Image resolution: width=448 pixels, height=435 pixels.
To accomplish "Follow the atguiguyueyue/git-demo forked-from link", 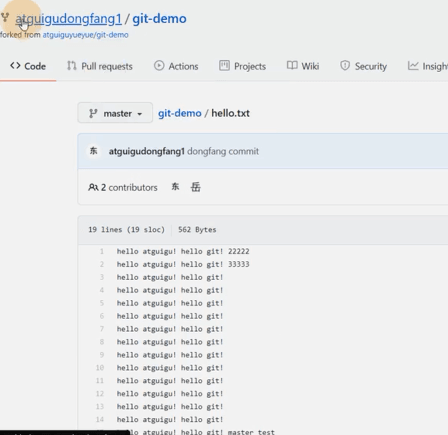I will point(85,35).
